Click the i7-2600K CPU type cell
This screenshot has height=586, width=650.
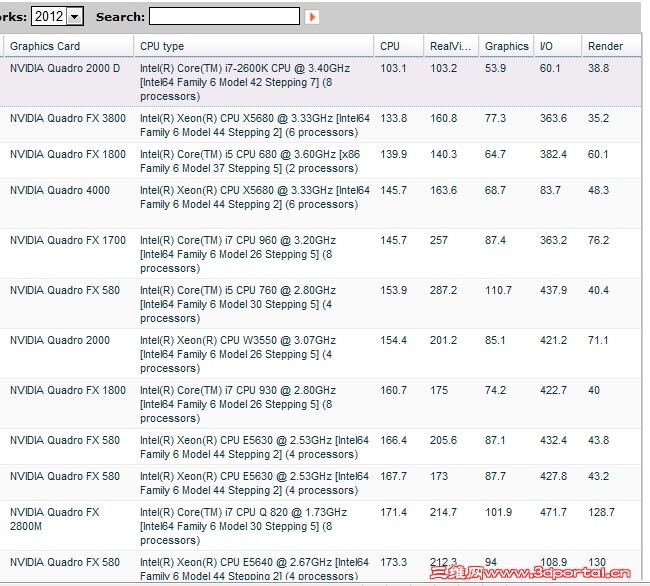click(245, 82)
